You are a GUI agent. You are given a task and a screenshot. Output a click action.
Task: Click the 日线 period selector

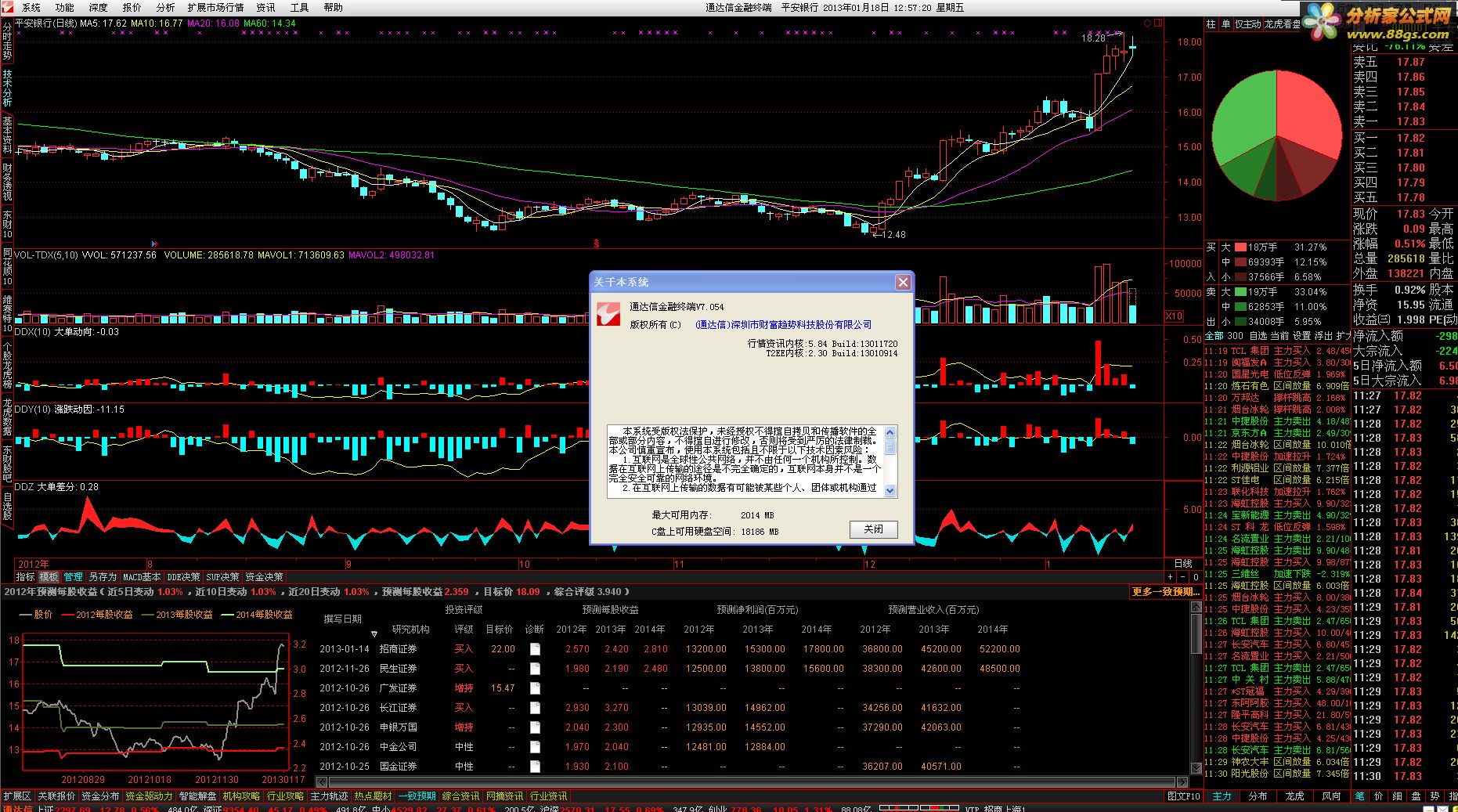click(x=1183, y=564)
